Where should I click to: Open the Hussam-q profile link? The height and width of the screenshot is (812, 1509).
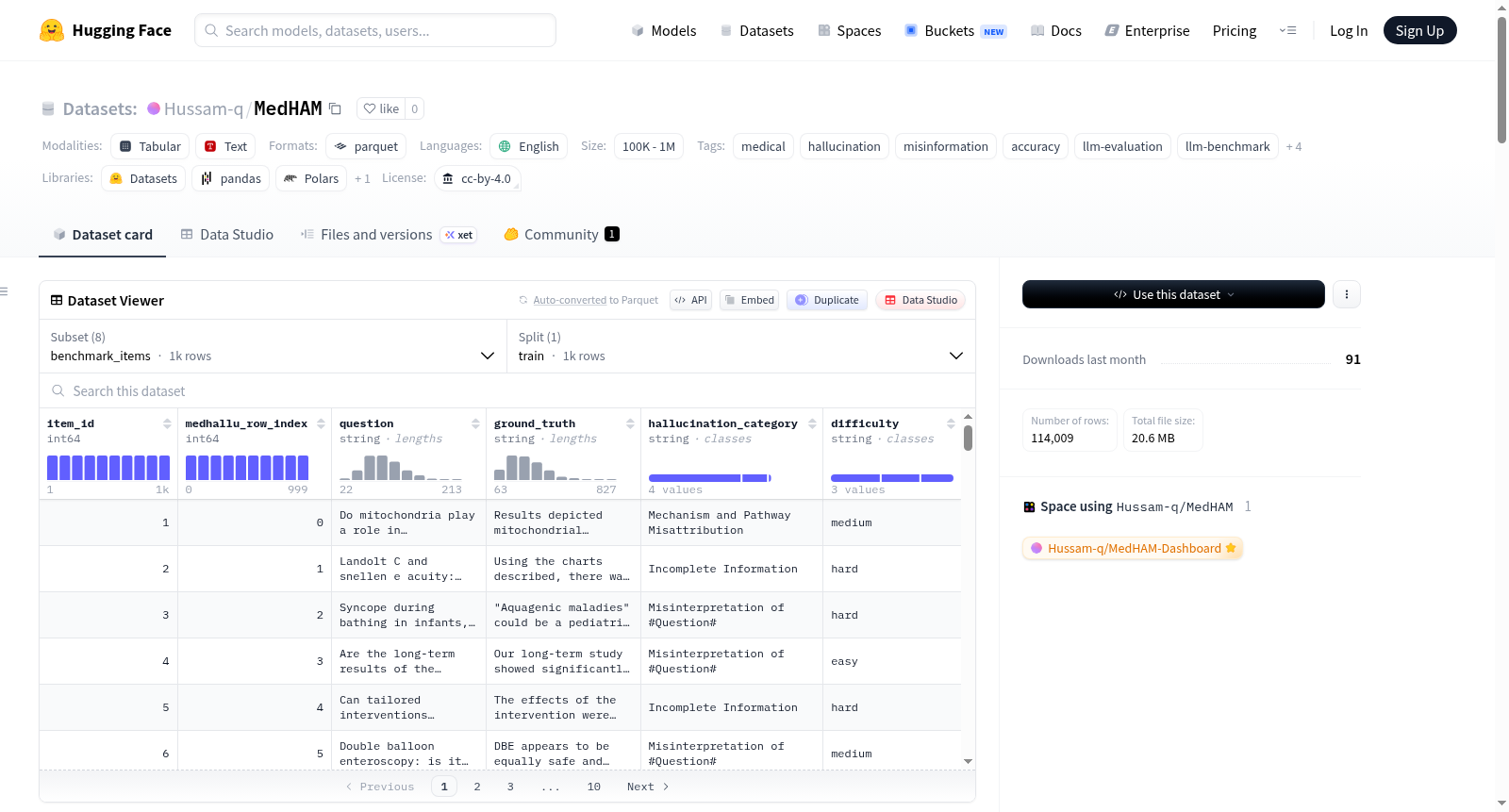204,108
